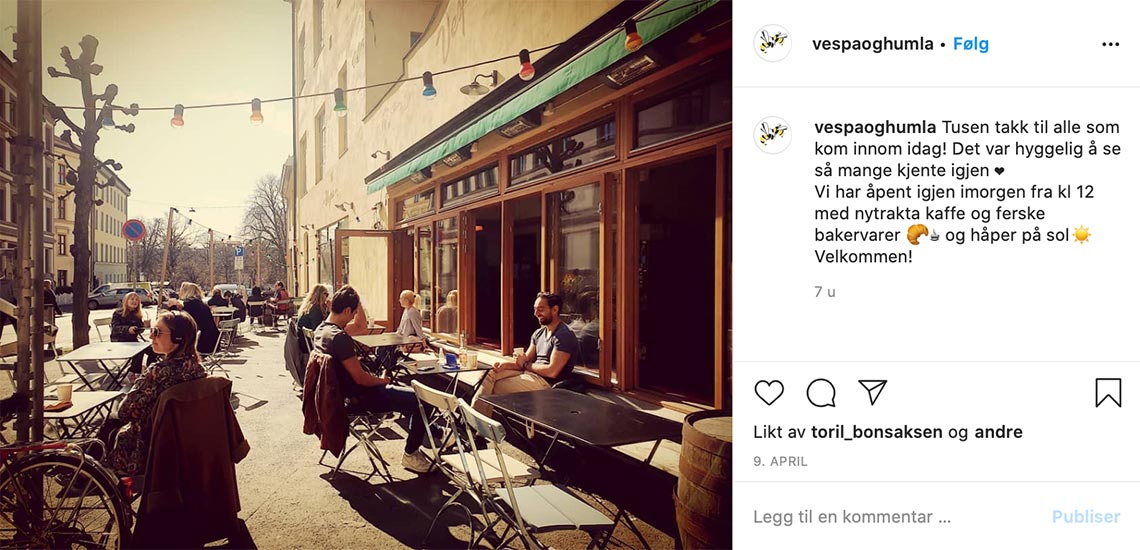Click the café terrace photo
Image resolution: width=1140 pixels, height=550 pixels.
[366, 275]
